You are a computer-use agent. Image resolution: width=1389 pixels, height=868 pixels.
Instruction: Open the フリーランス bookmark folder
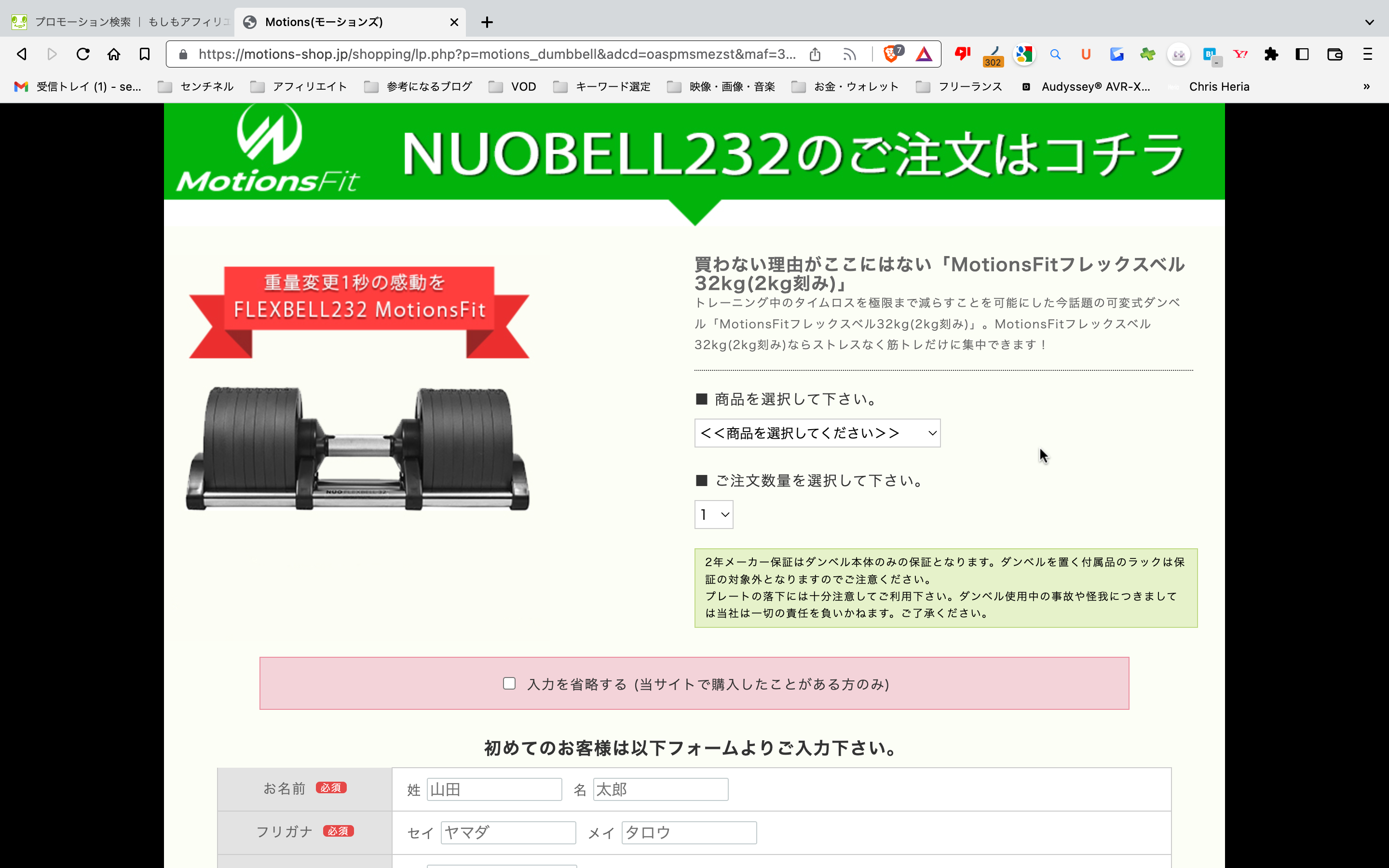click(x=958, y=87)
